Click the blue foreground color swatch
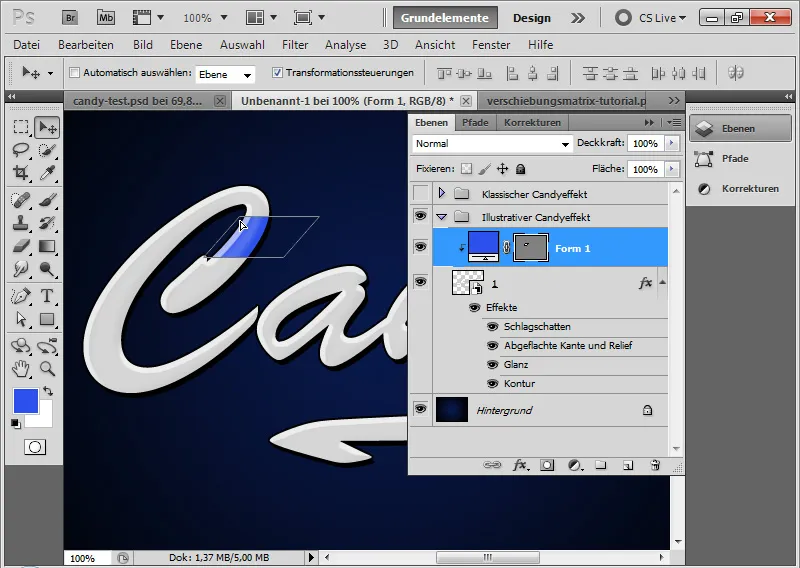800x568 pixels. (x=26, y=401)
